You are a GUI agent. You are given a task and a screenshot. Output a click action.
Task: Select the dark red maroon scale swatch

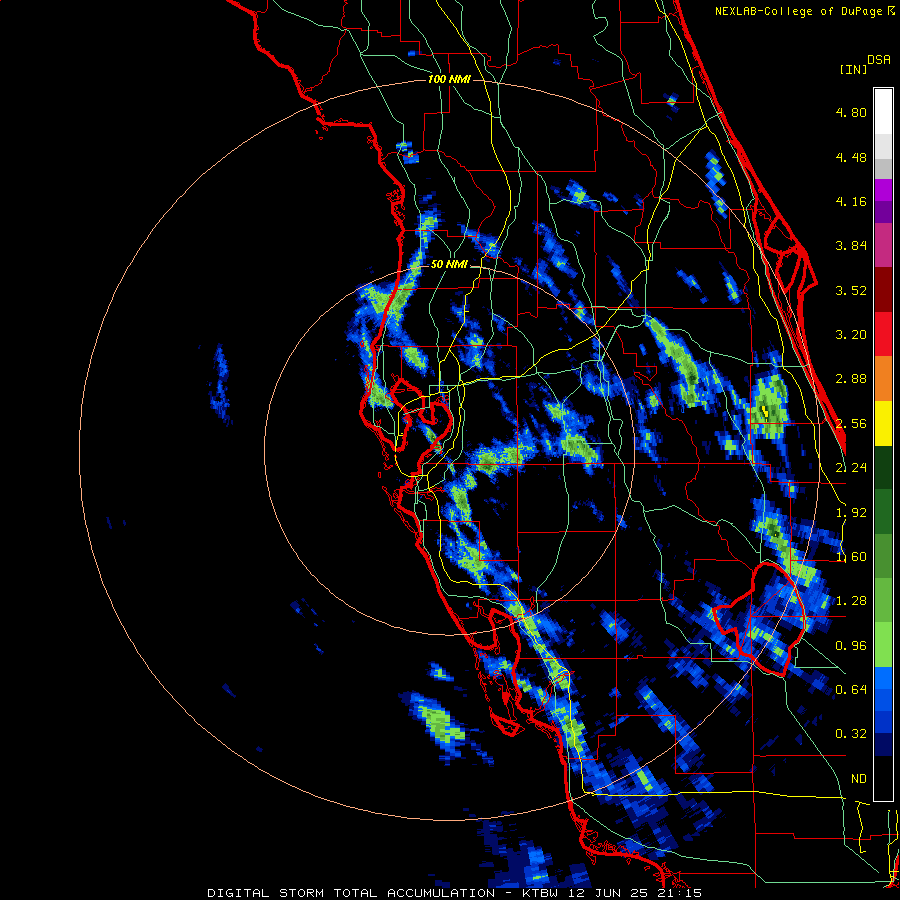click(883, 290)
